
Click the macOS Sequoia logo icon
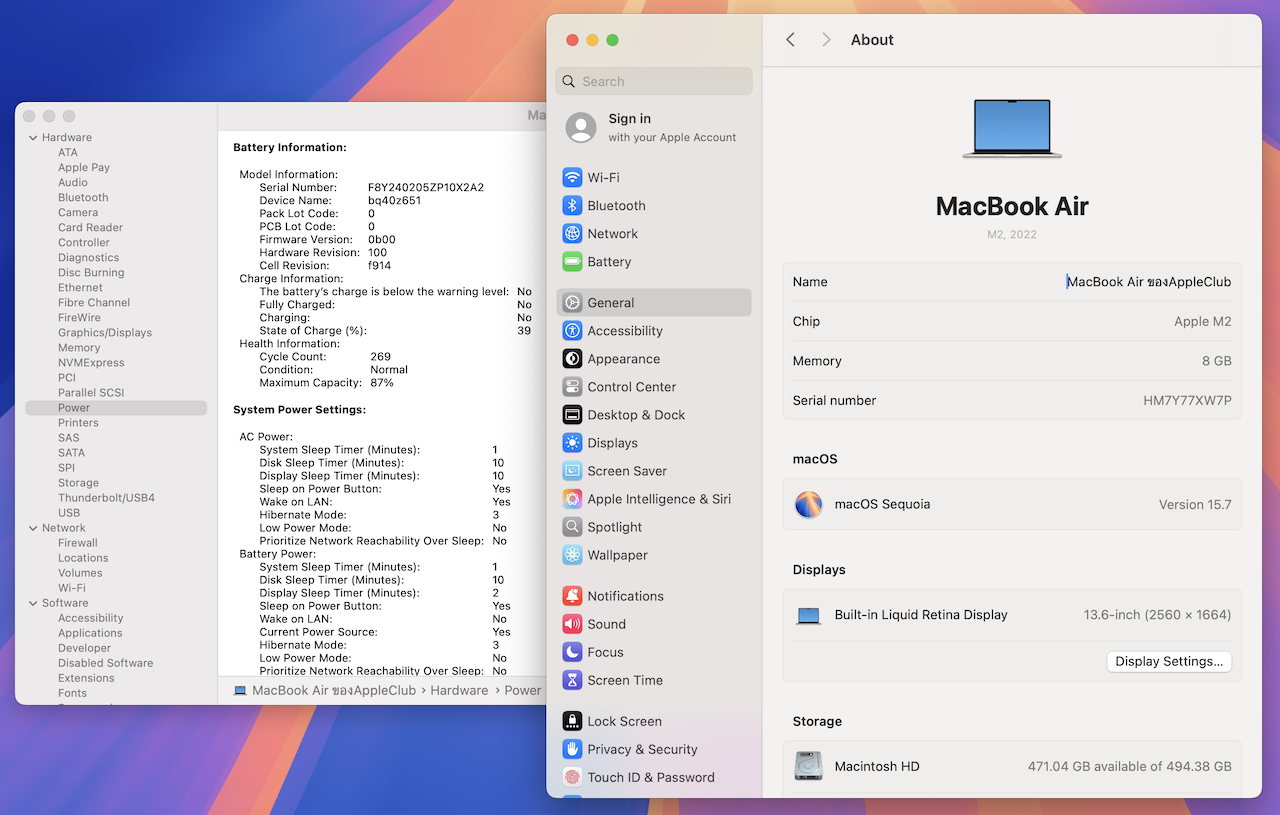(x=808, y=505)
